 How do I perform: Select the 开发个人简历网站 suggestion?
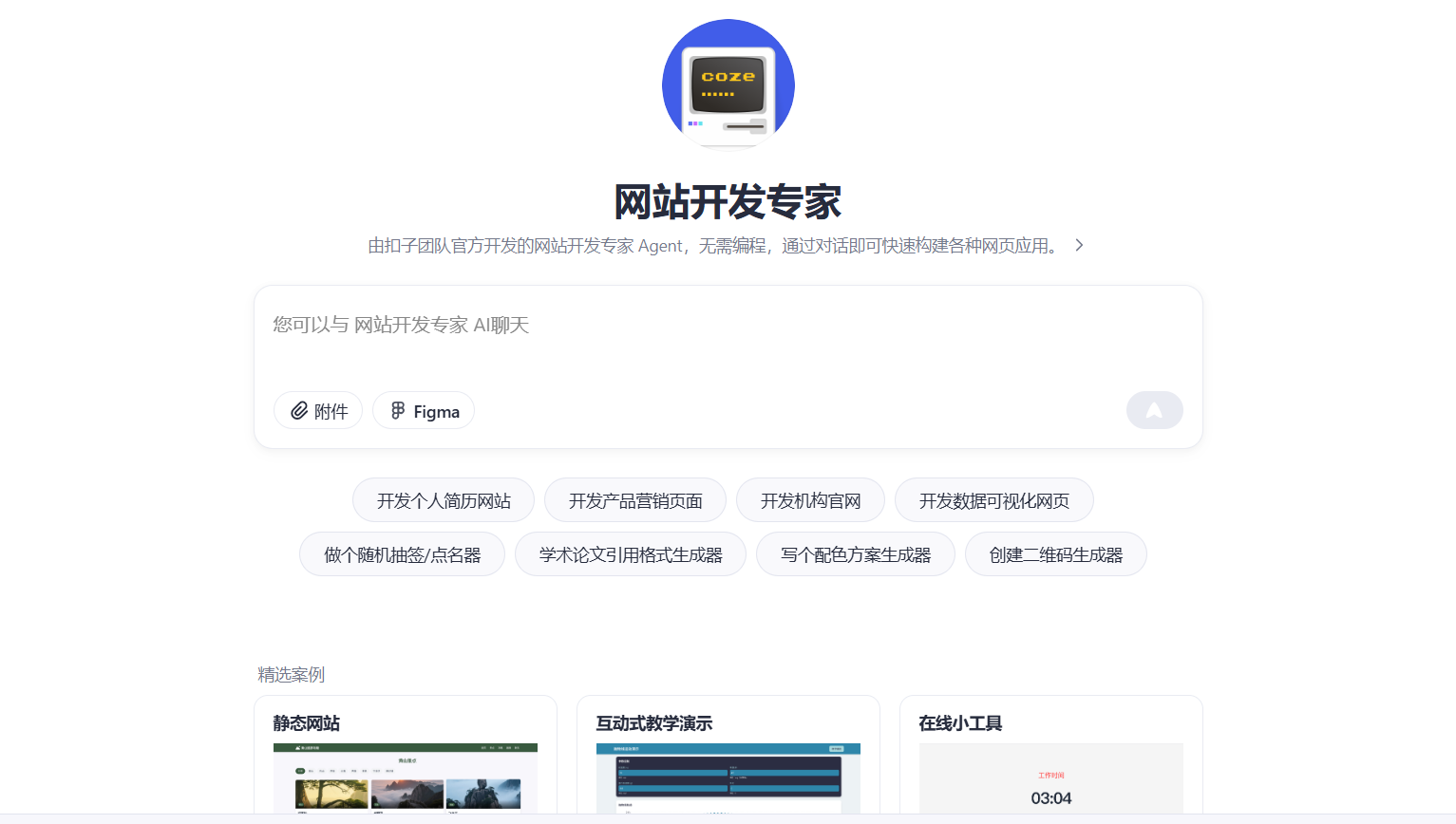coord(444,500)
